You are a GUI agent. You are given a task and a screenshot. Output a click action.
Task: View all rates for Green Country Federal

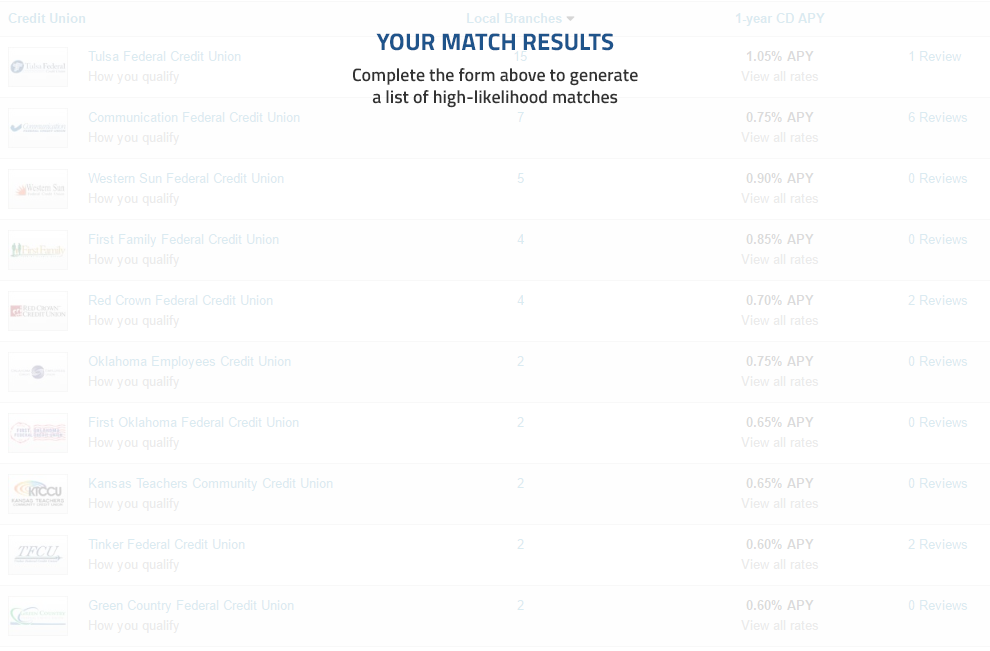click(x=780, y=625)
